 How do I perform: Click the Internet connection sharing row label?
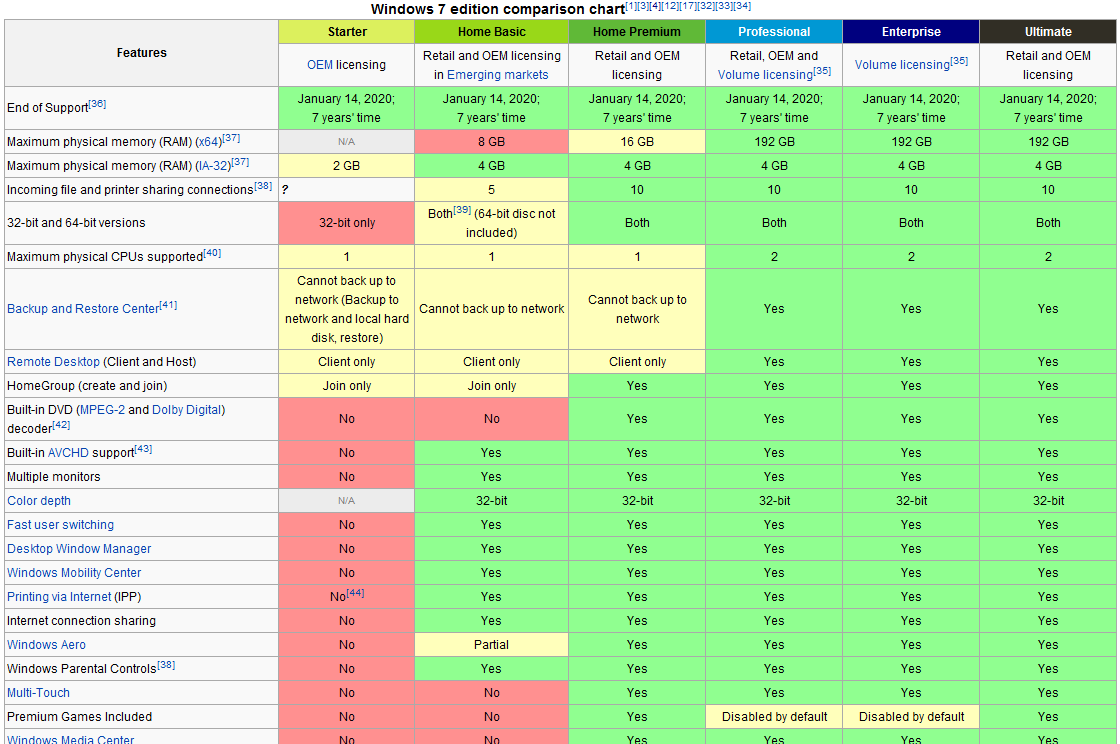pyautogui.click(x=81, y=621)
